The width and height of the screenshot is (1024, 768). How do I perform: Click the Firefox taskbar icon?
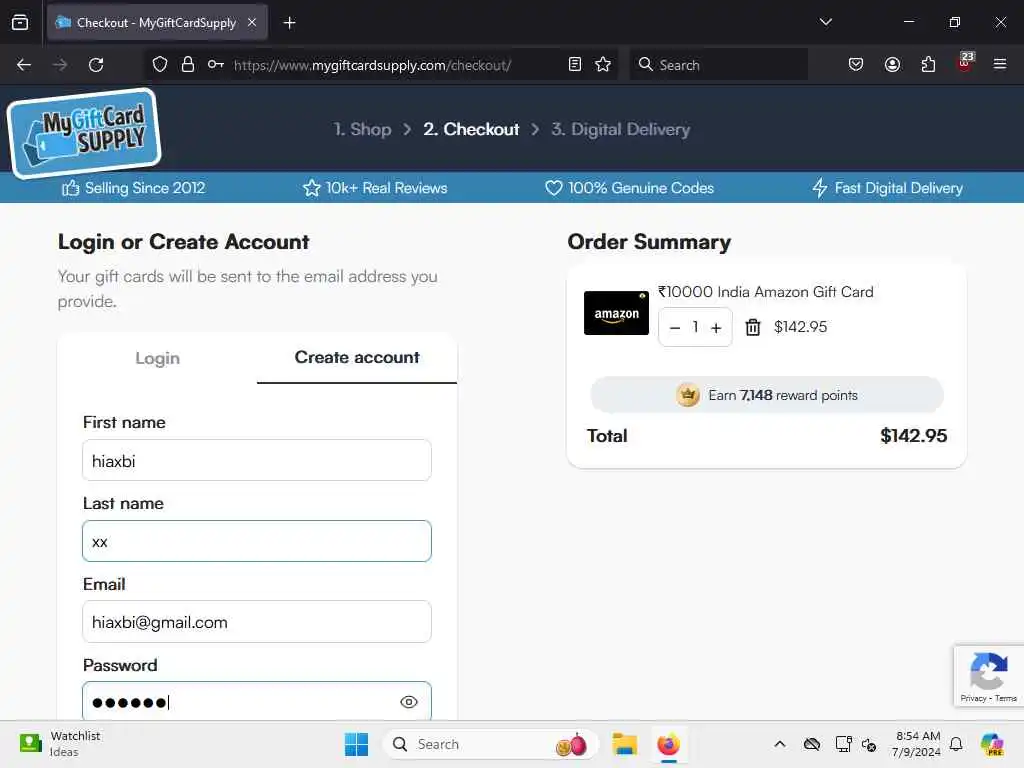(668, 744)
